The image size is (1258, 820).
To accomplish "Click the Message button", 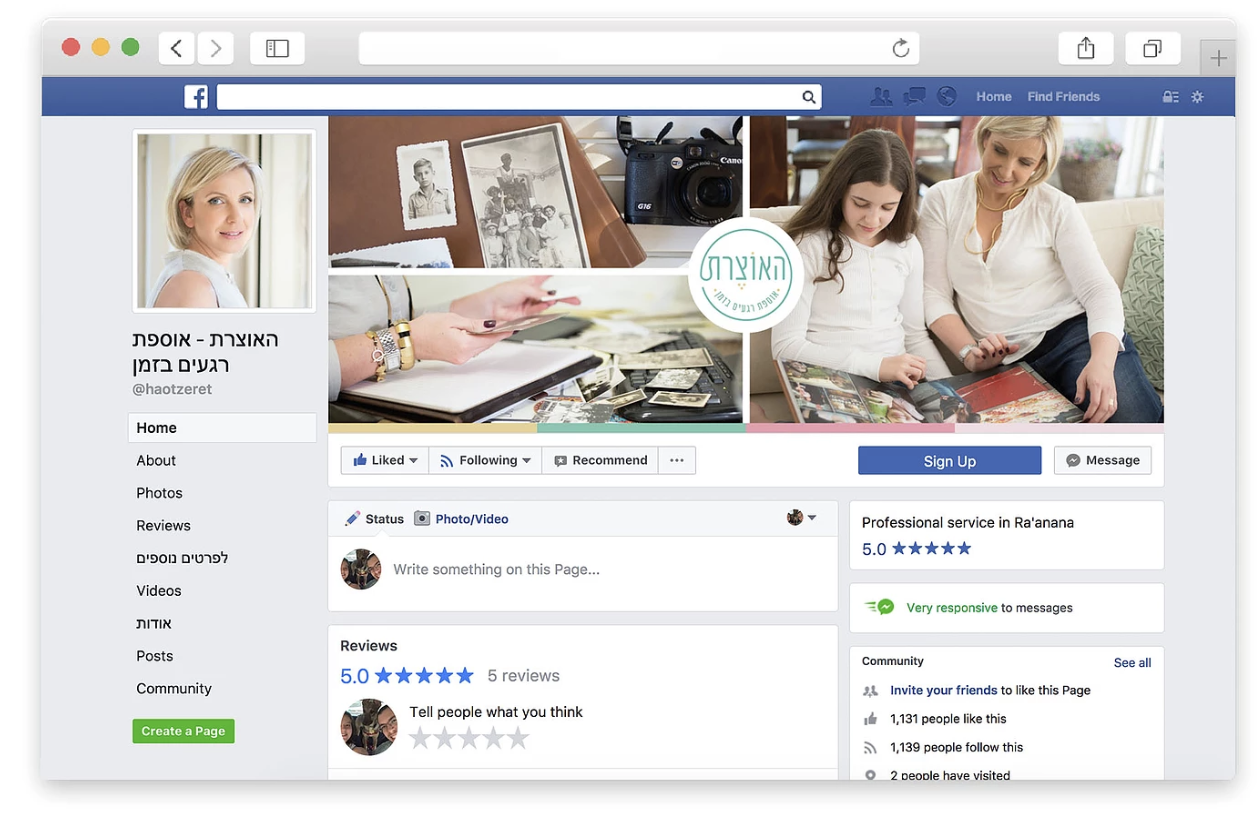I will coord(1103,460).
